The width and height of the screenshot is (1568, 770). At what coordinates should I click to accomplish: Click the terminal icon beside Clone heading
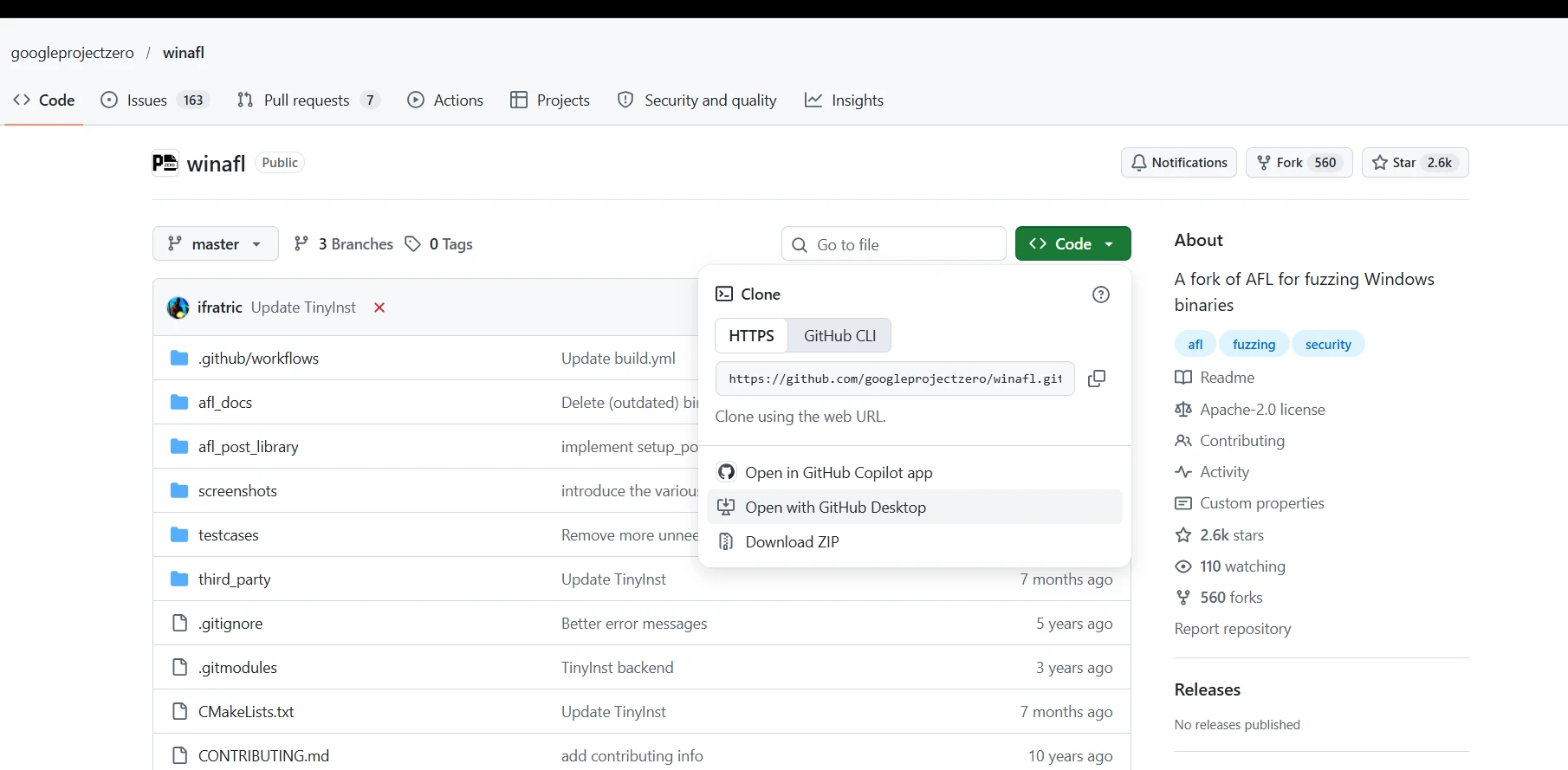point(724,294)
